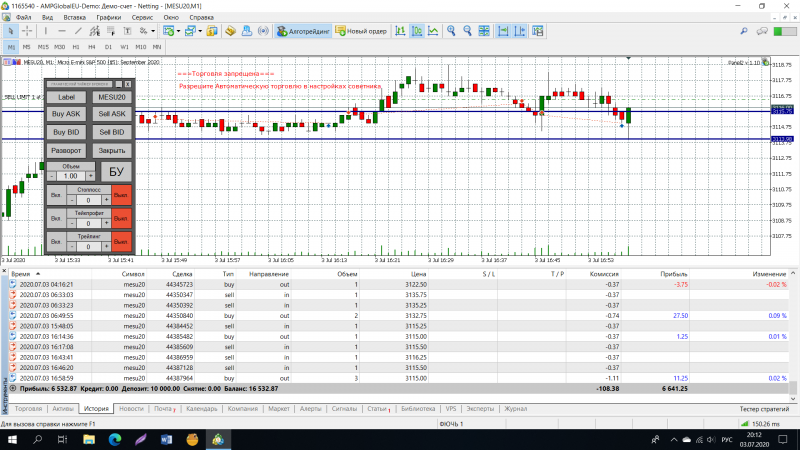This screenshot has height=450, width=800.
Task: Switch chart to line chart view
Action: [x=433, y=31]
